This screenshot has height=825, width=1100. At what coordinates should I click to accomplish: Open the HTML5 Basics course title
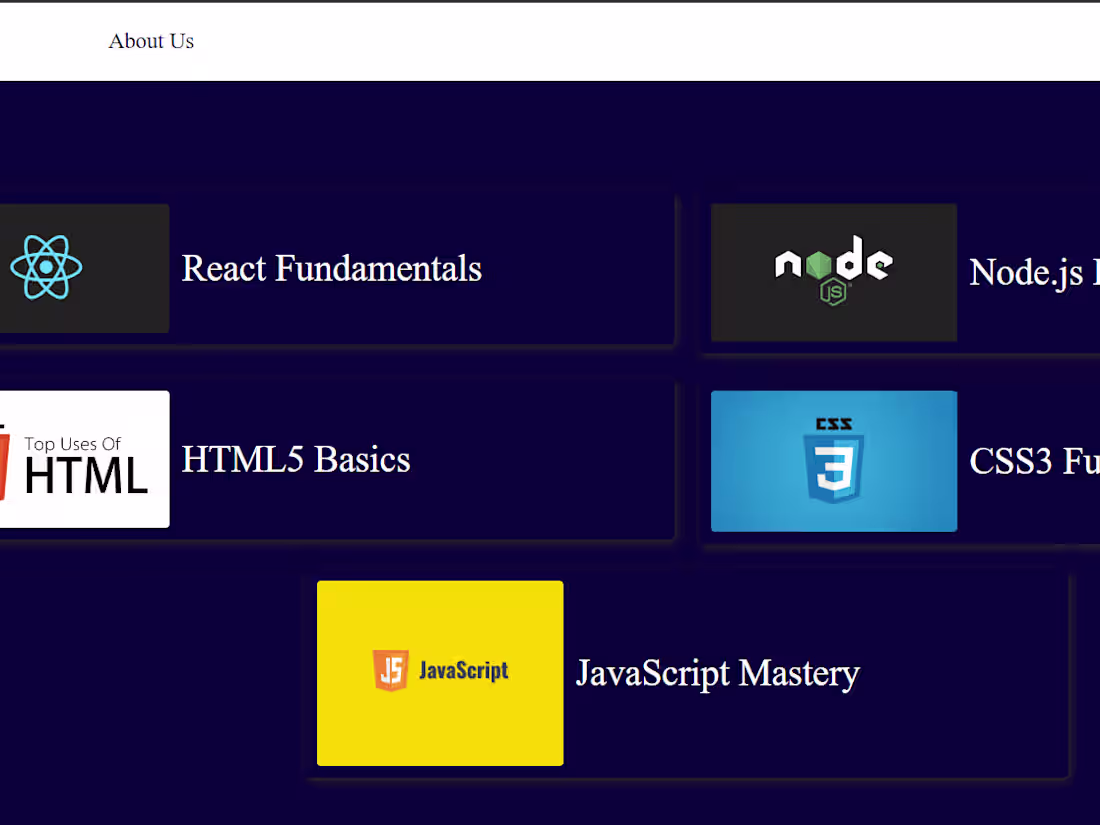[x=295, y=460]
